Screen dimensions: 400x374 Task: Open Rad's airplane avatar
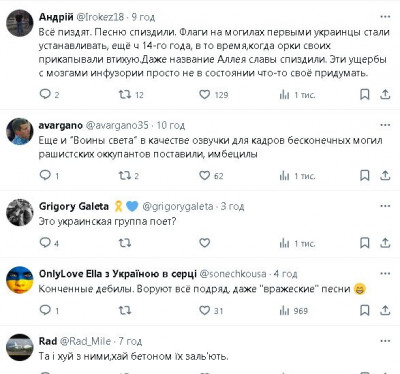[20, 347]
